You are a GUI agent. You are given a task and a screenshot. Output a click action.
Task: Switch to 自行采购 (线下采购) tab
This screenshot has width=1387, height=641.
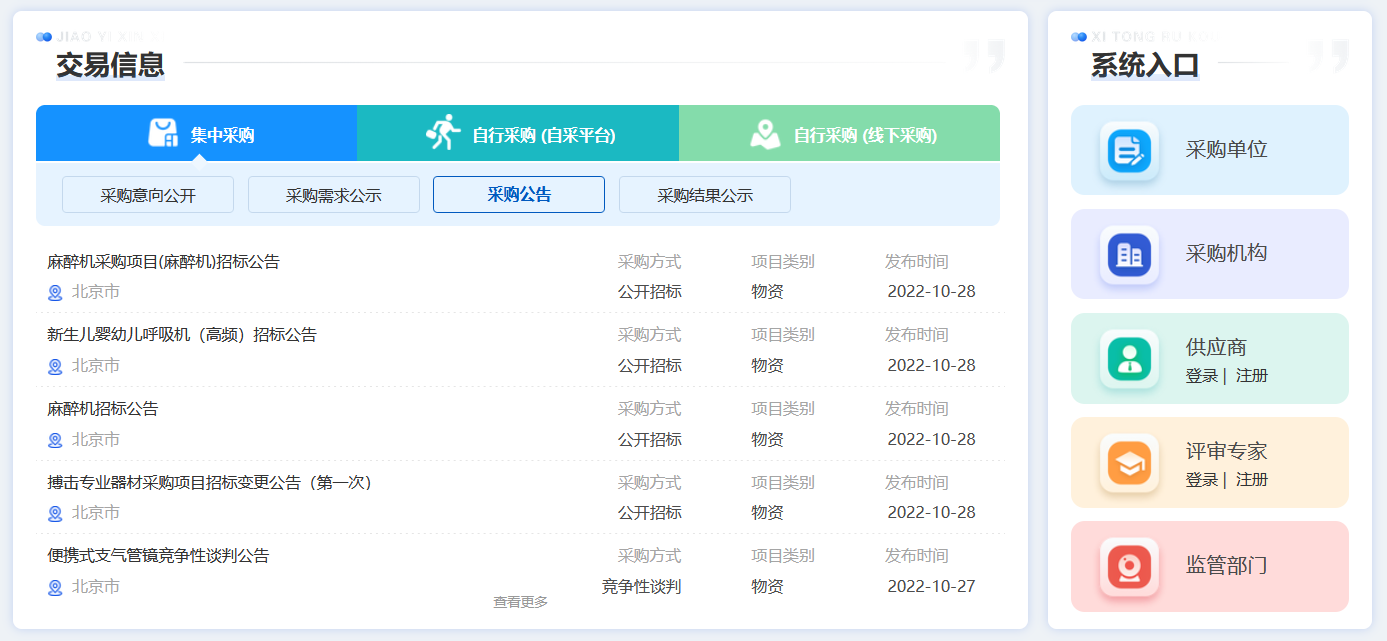[865, 135]
